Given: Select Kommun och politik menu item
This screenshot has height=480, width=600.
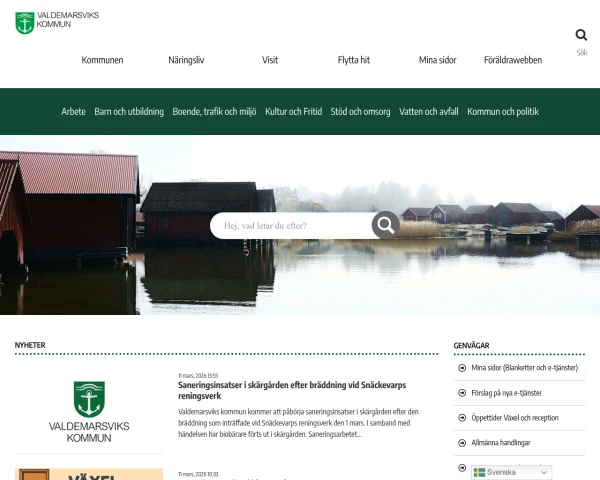Looking at the screenshot, I should click(503, 112).
